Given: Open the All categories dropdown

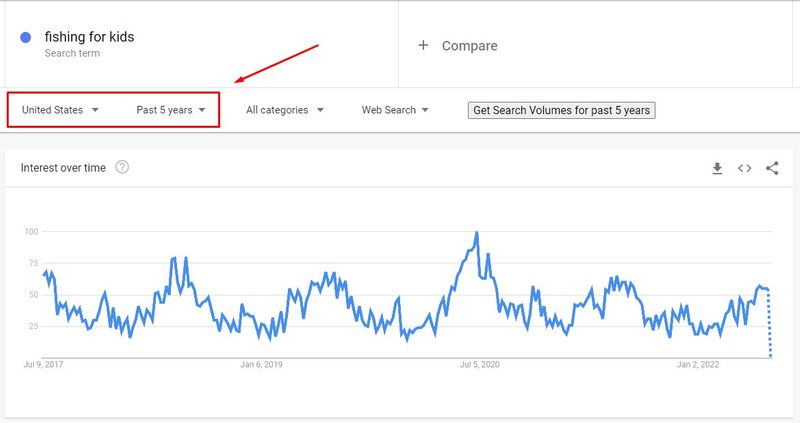Looking at the screenshot, I should [x=285, y=110].
